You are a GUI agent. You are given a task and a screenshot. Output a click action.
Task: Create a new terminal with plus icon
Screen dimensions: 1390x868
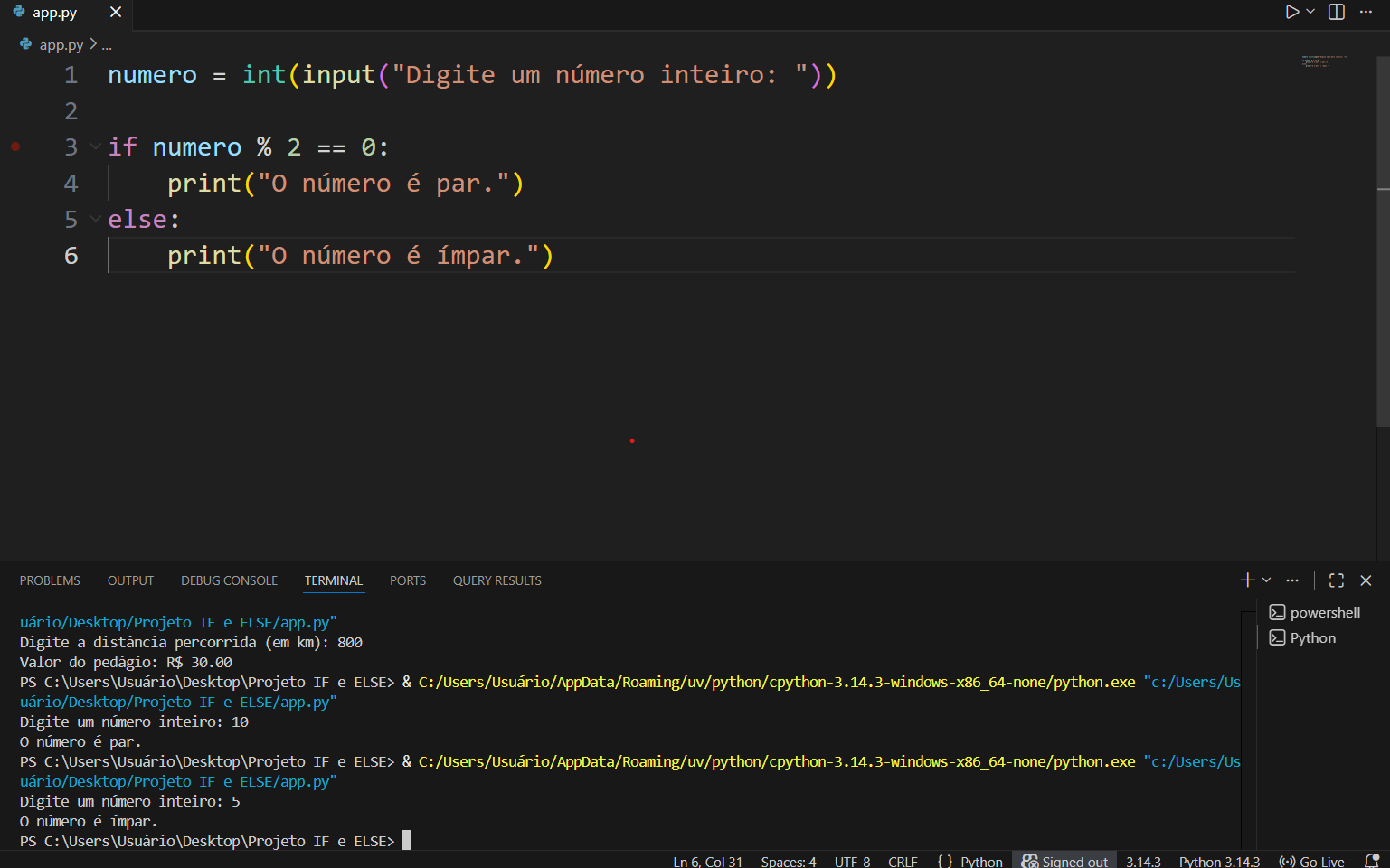click(x=1247, y=580)
